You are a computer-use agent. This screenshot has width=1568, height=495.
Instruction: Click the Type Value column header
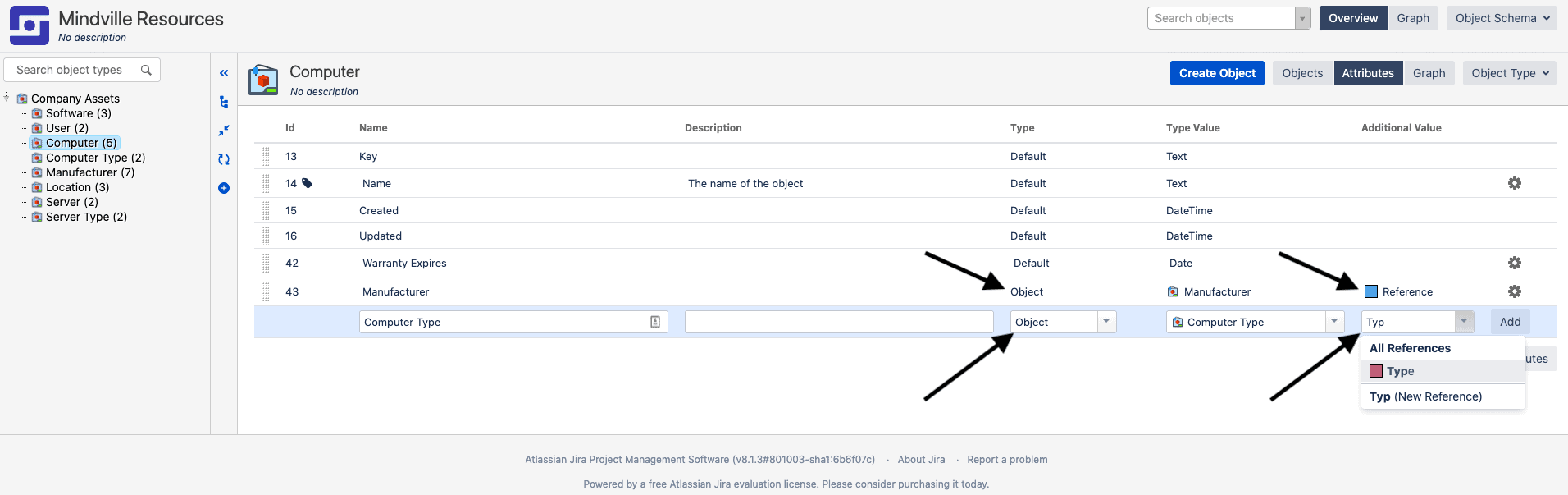click(x=1192, y=127)
